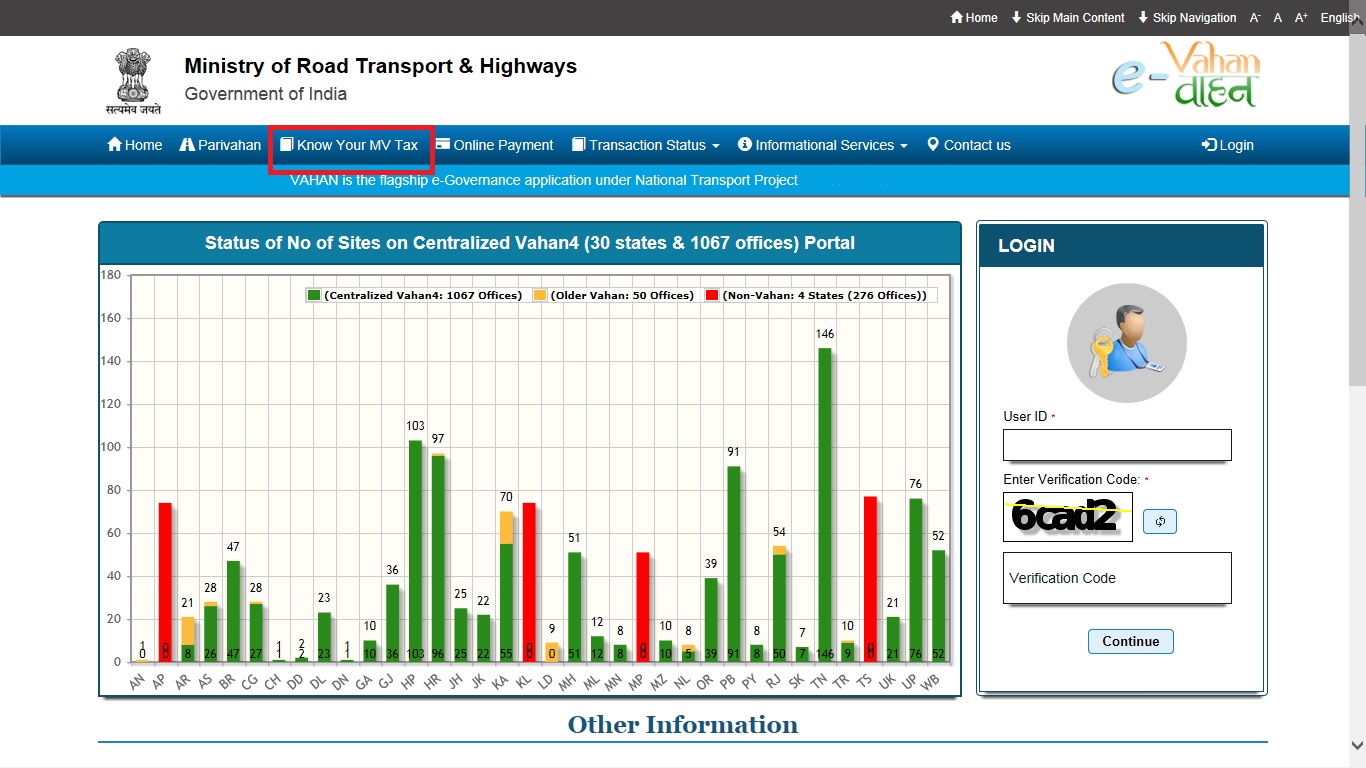Click the Skip Main Content link
The height and width of the screenshot is (768, 1366).
pyautogui.click(x=1068, y=18)
